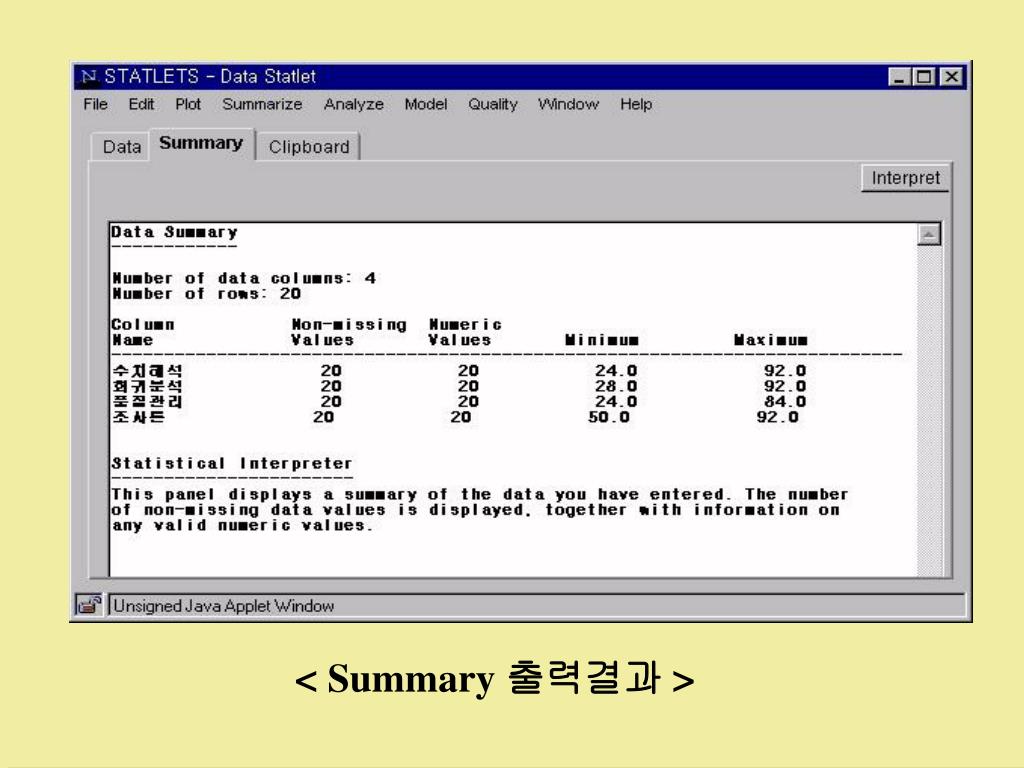Open the Window menu
1024x768 pixels.
(x=568, y=104)
